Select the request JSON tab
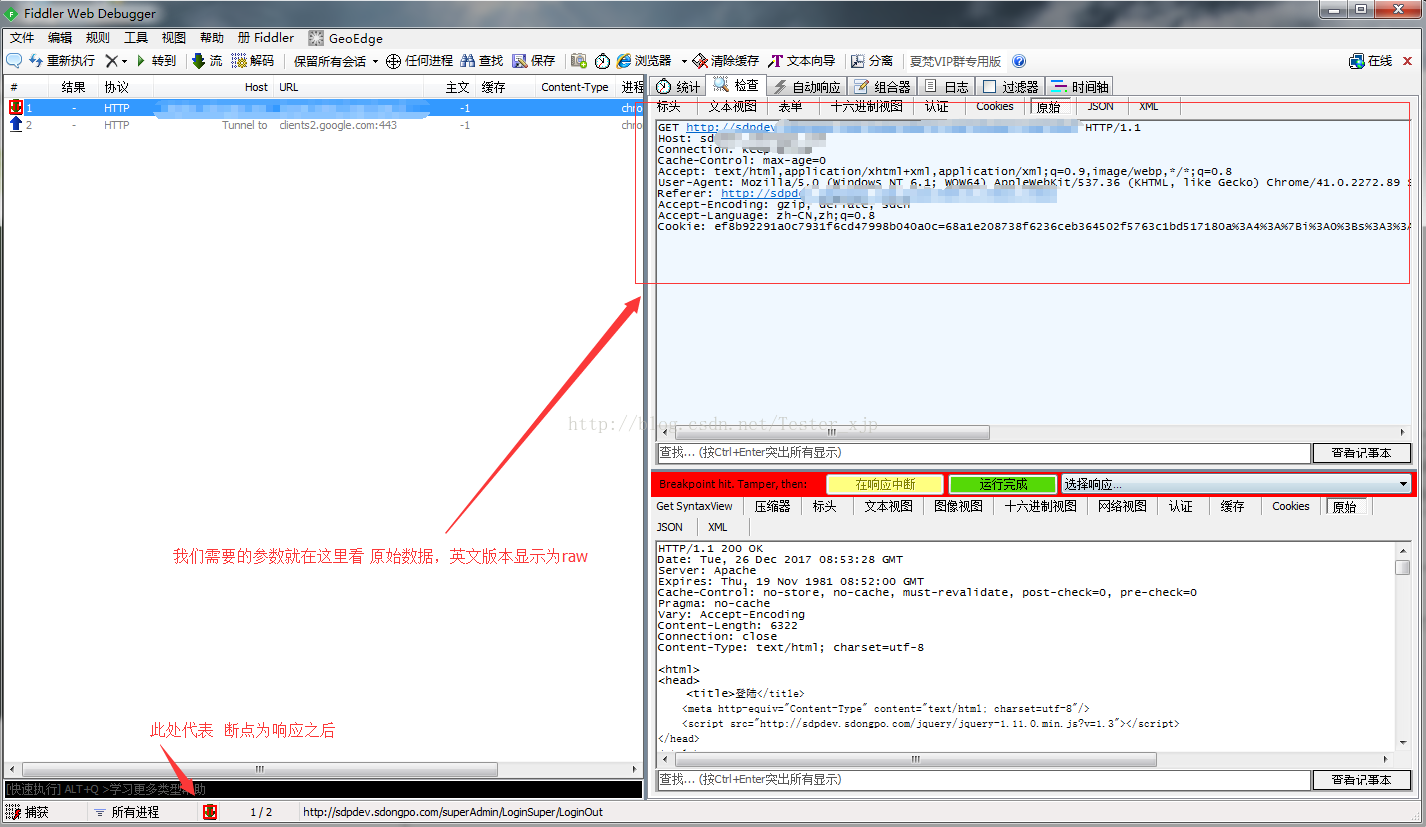 (1101, 106)
